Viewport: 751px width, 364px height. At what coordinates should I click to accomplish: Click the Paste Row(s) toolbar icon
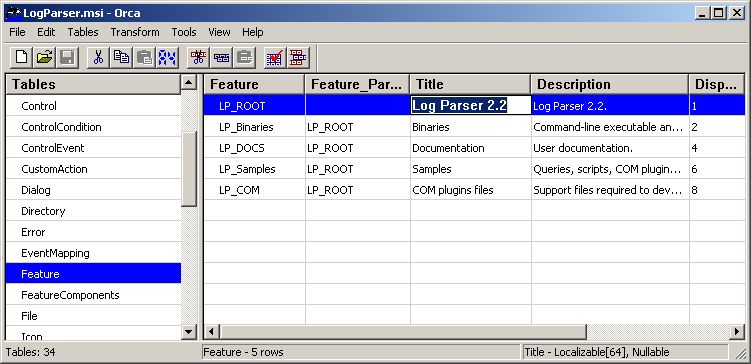[x=245, y=58]
